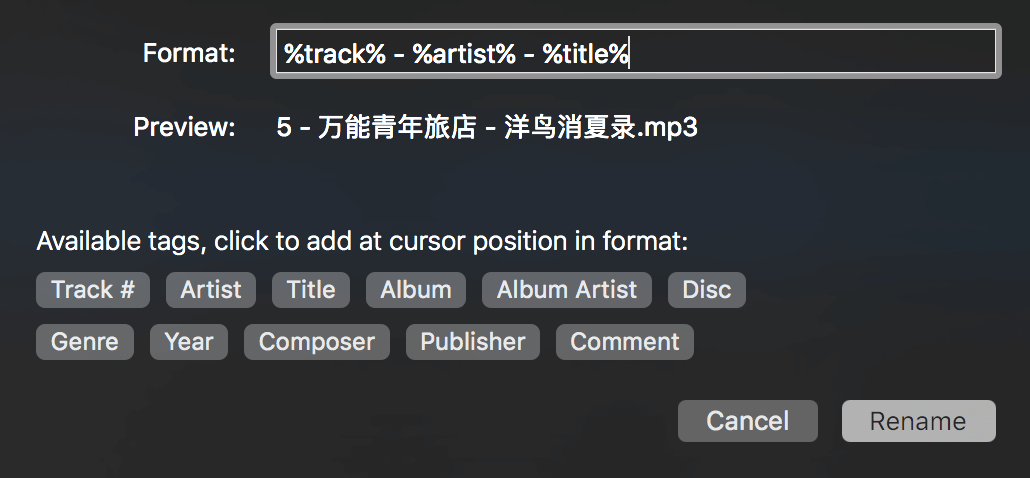Add the Disc tag to format
Screen dimensions: 1030x478
[x=707, y=290]
